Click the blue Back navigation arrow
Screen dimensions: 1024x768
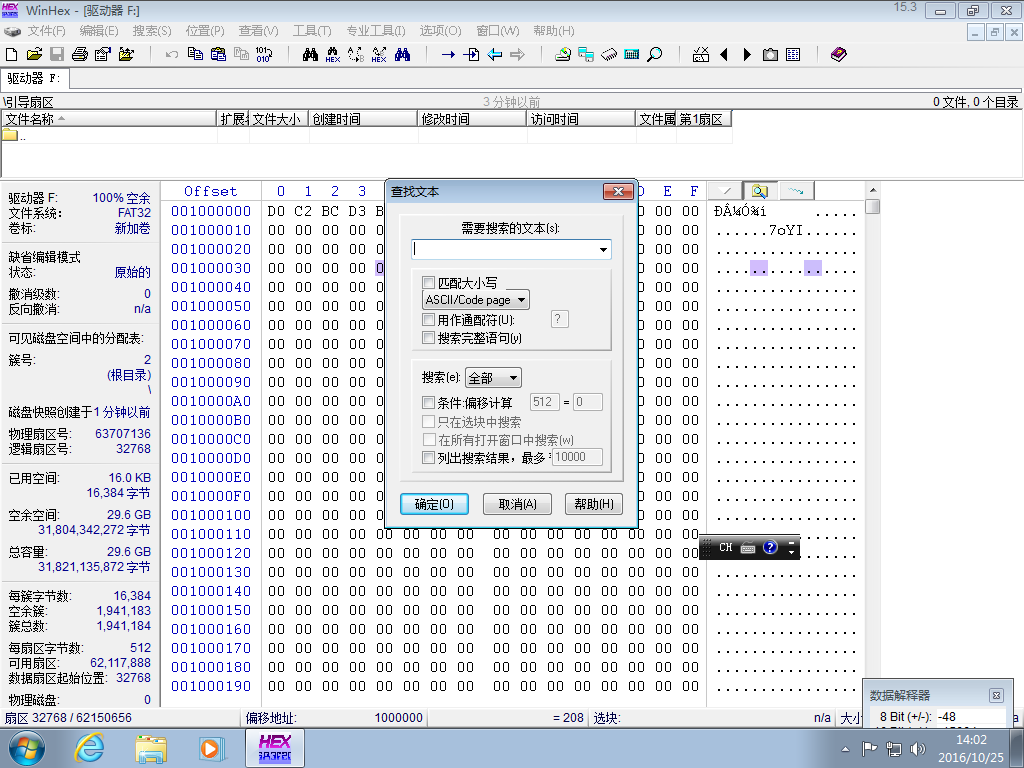click(x=494, y=54)
